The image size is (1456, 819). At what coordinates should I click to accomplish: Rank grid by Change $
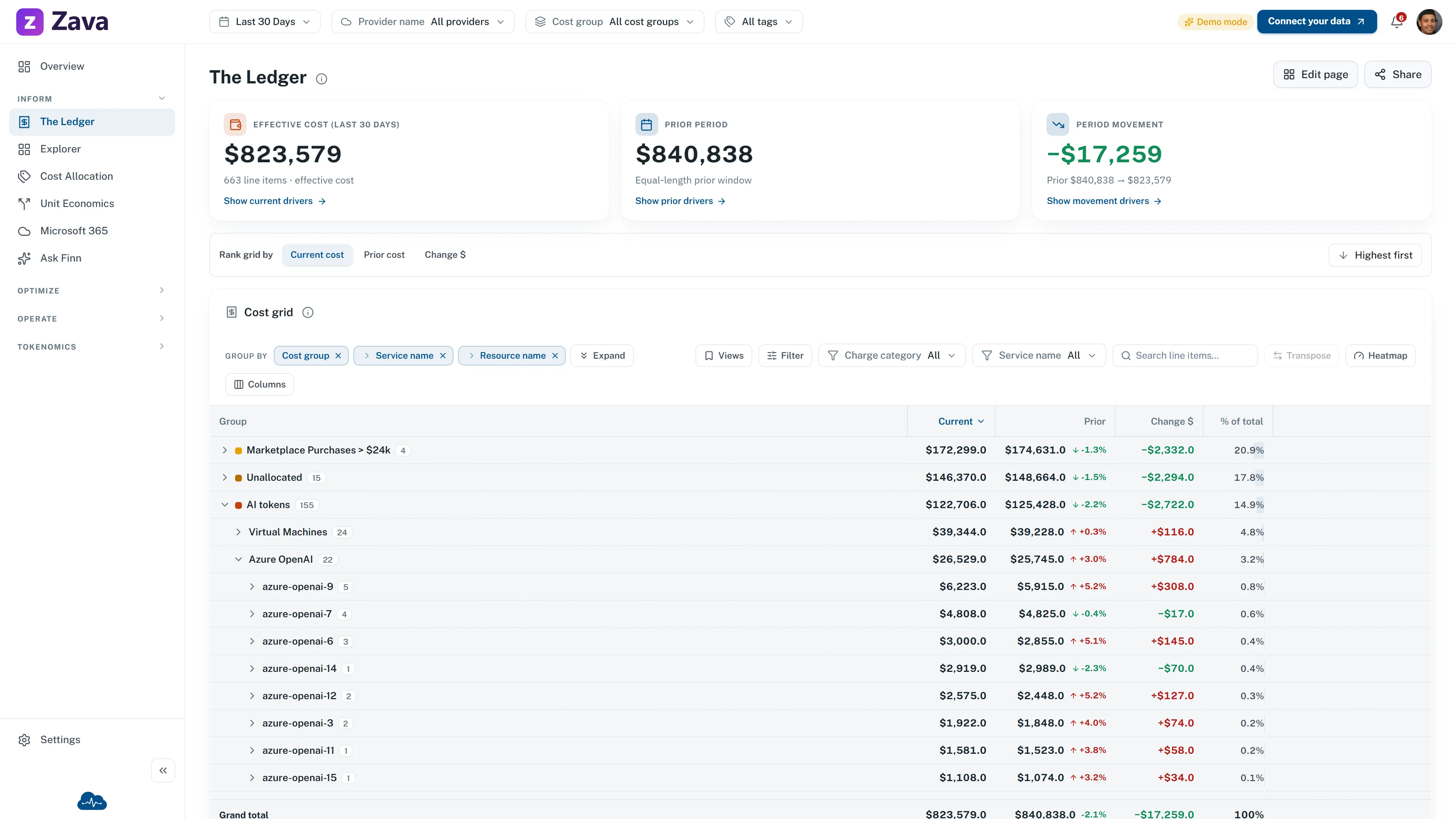(446, 255)
